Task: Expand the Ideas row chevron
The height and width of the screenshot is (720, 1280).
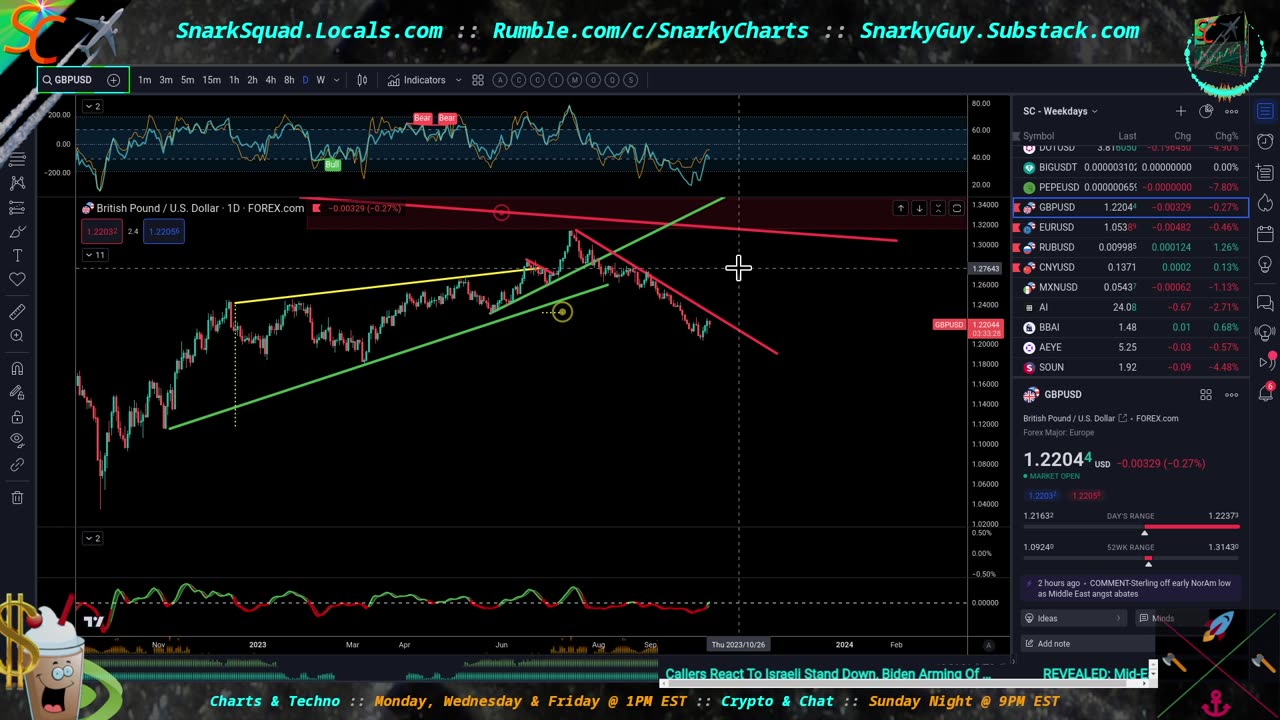Action: pyautogui.click(x=1118, y=618)
